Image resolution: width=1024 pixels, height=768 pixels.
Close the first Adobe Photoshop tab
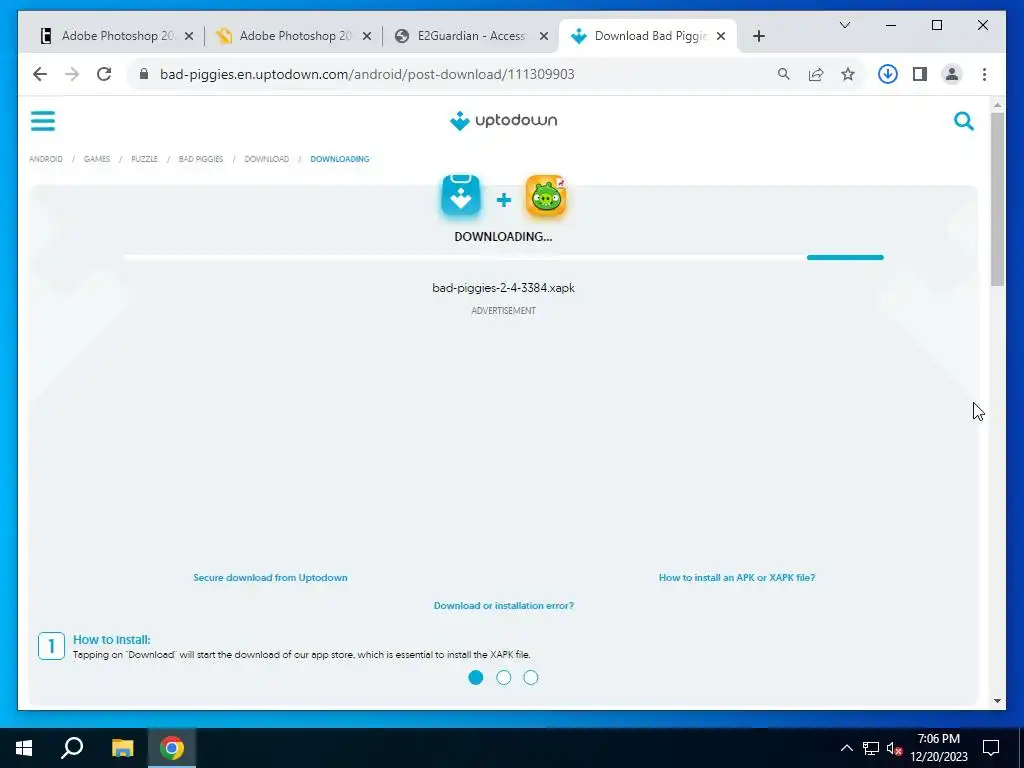pos(189,37)
